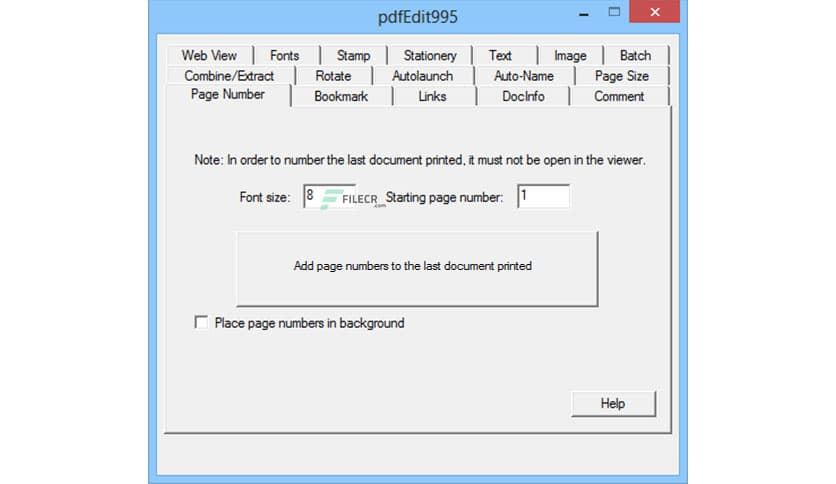Open the Image tab

tap(570, 55)
